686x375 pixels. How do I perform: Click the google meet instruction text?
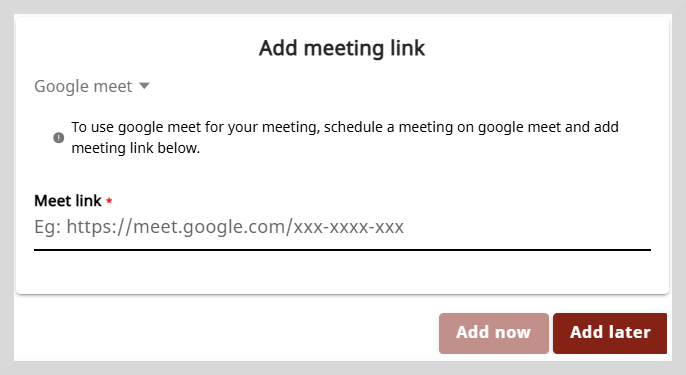pyautogui.click(x=345, y=137)
